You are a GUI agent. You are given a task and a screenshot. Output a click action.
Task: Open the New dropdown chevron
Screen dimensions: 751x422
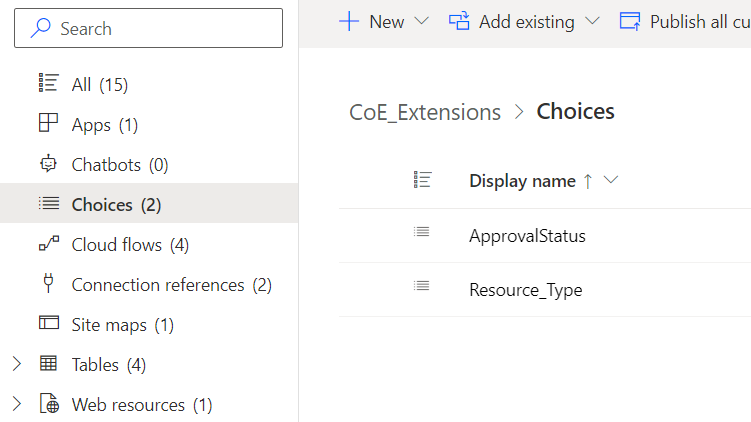(x=421, y=21)
